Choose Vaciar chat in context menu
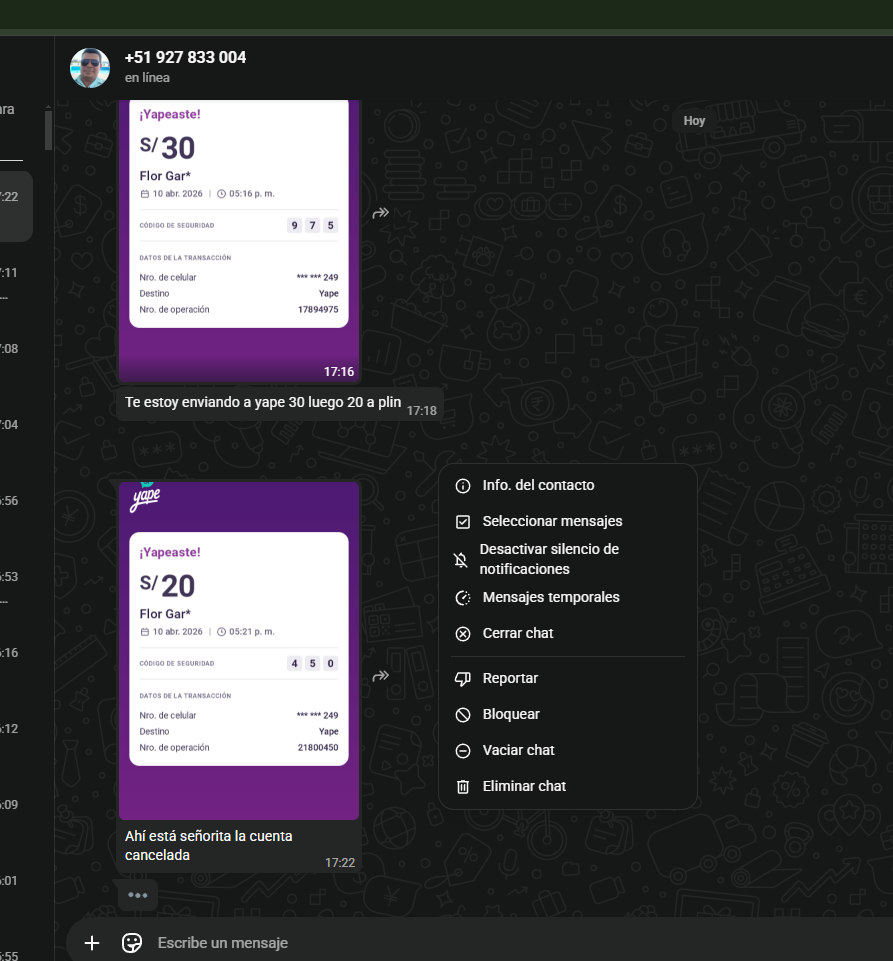Viewport: 893px width, 961px height. [x=518, y=750]
